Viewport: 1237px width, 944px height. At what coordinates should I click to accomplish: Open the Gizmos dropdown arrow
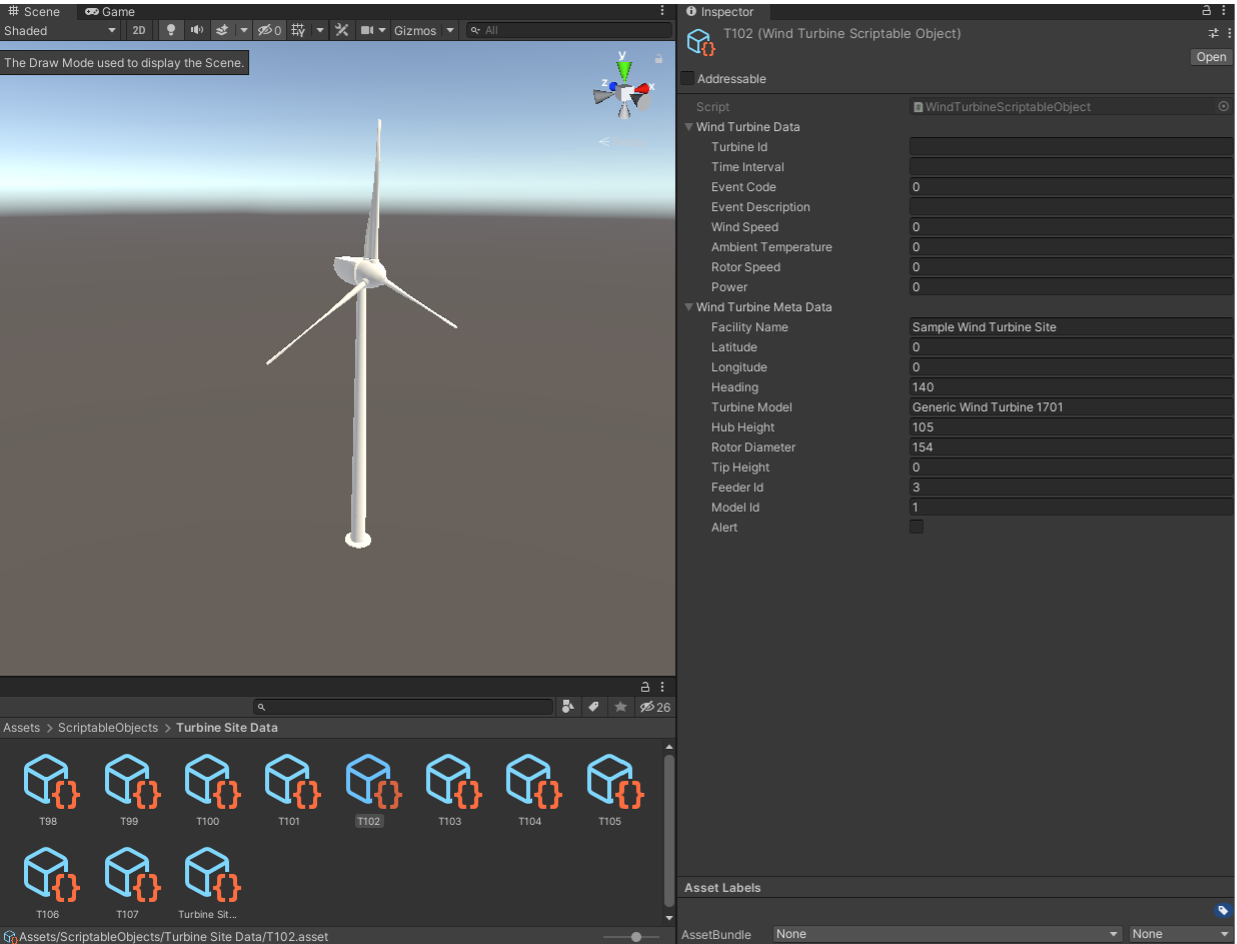(450, 30)
